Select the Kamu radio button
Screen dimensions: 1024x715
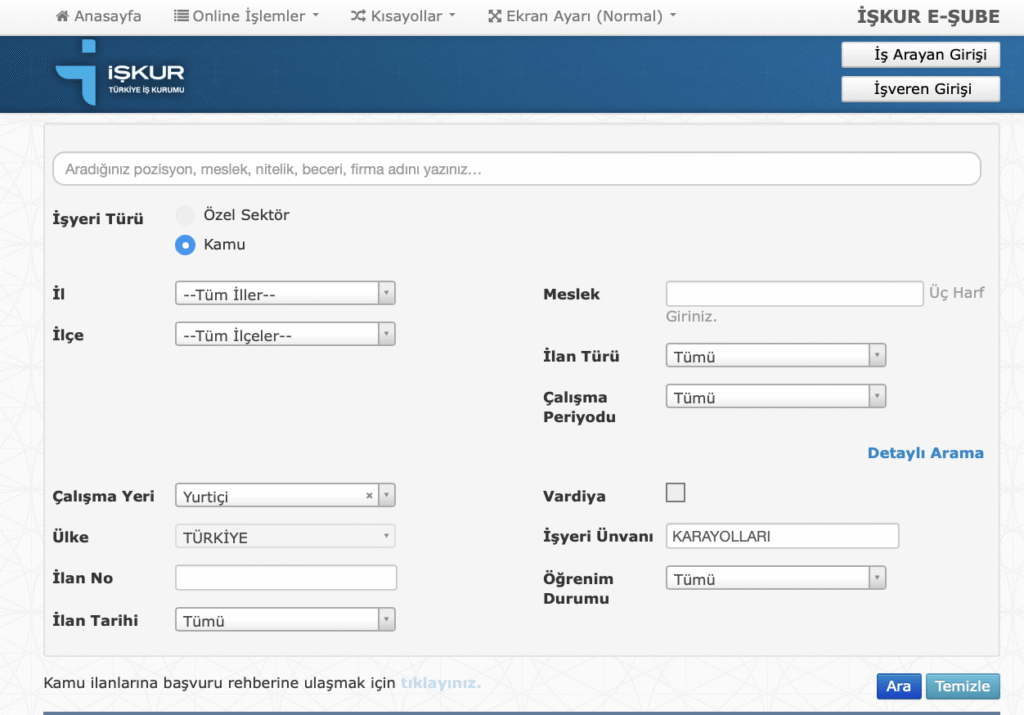coord(185,245)
